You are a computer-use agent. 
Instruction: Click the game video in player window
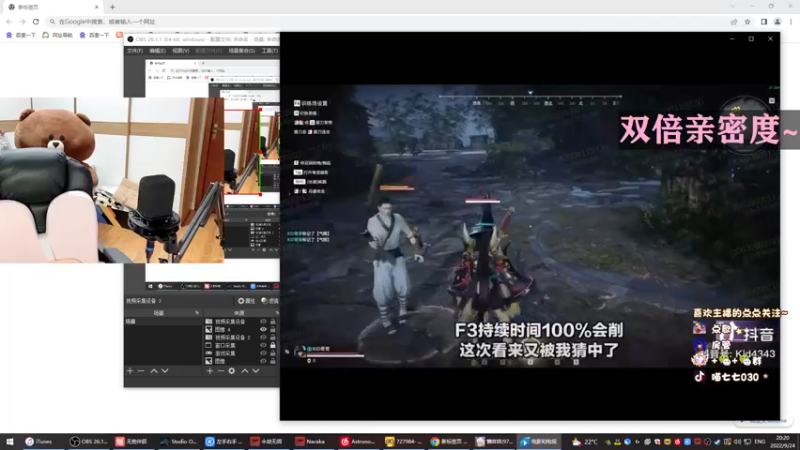pos(530,226)
